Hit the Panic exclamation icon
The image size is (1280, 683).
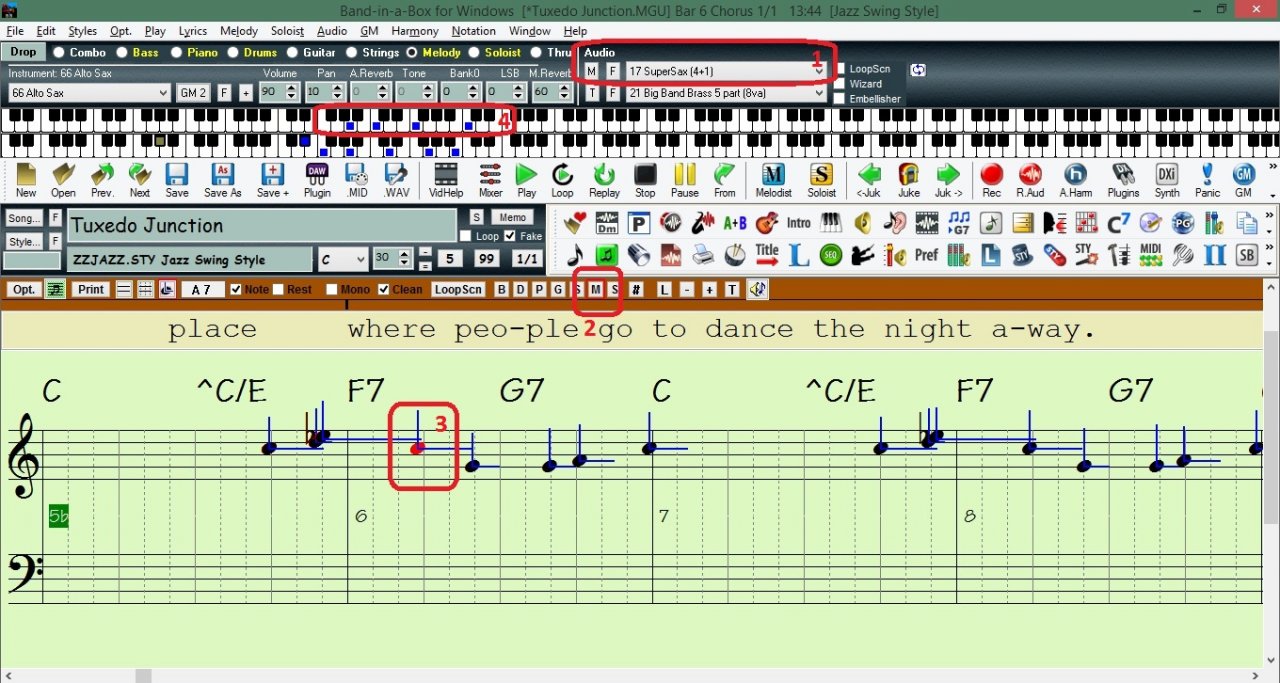coord(1207,180)
